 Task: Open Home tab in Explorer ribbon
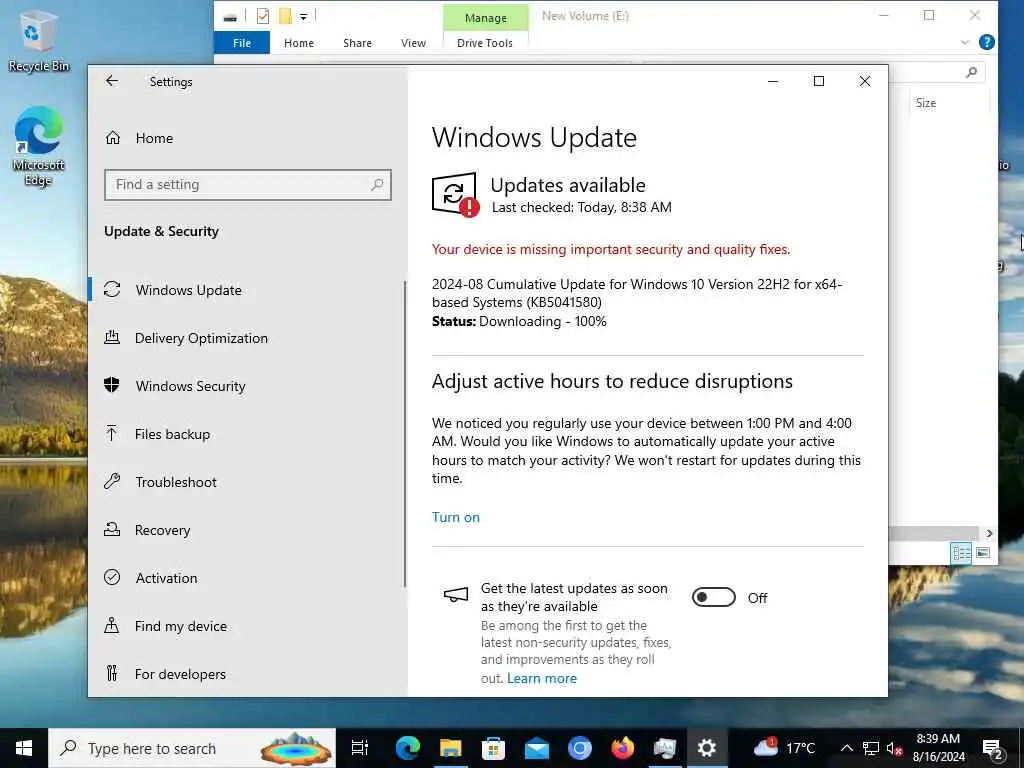coord(298,42)
